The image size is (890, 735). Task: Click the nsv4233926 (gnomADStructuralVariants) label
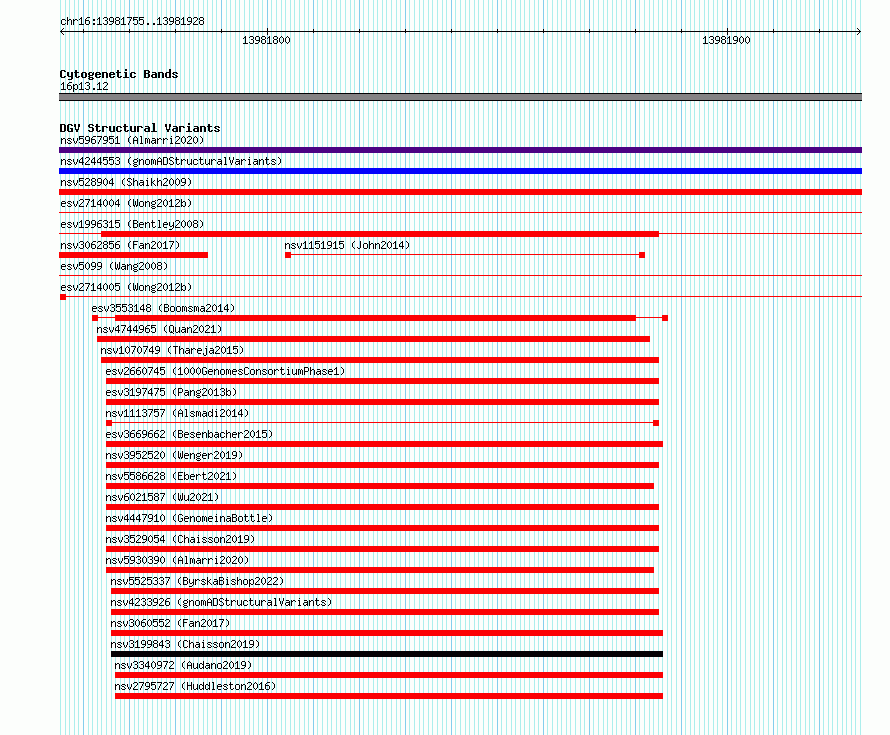pyautogui.click(x=221, y=602)
